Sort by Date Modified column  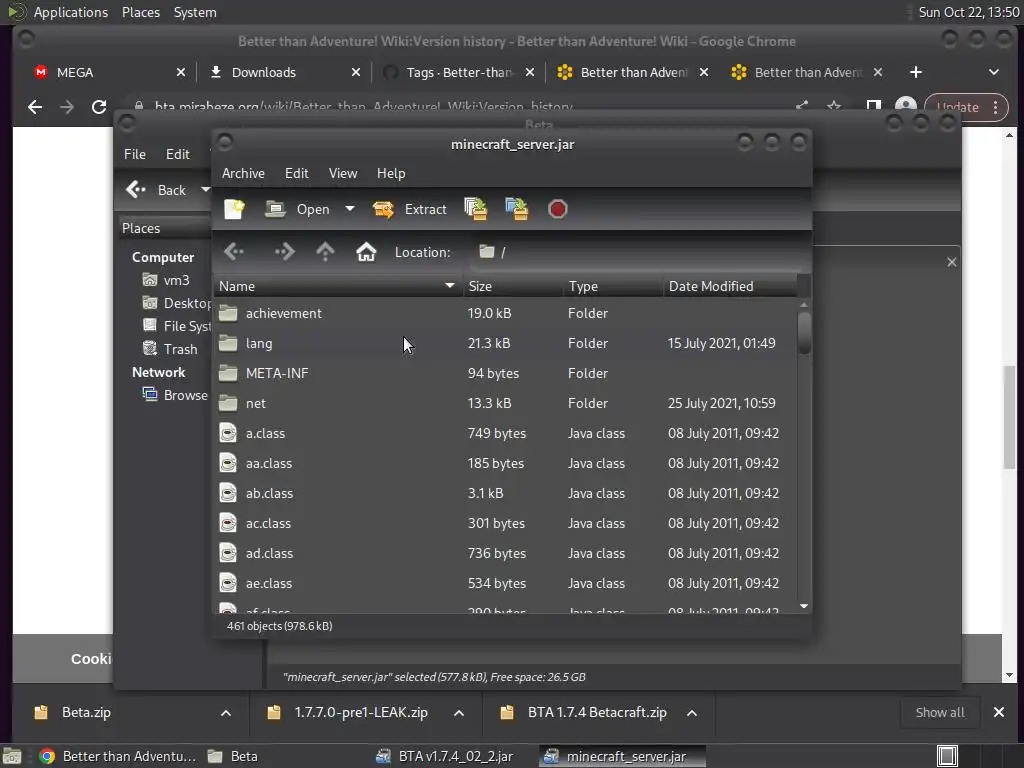[x=730, y=286]
